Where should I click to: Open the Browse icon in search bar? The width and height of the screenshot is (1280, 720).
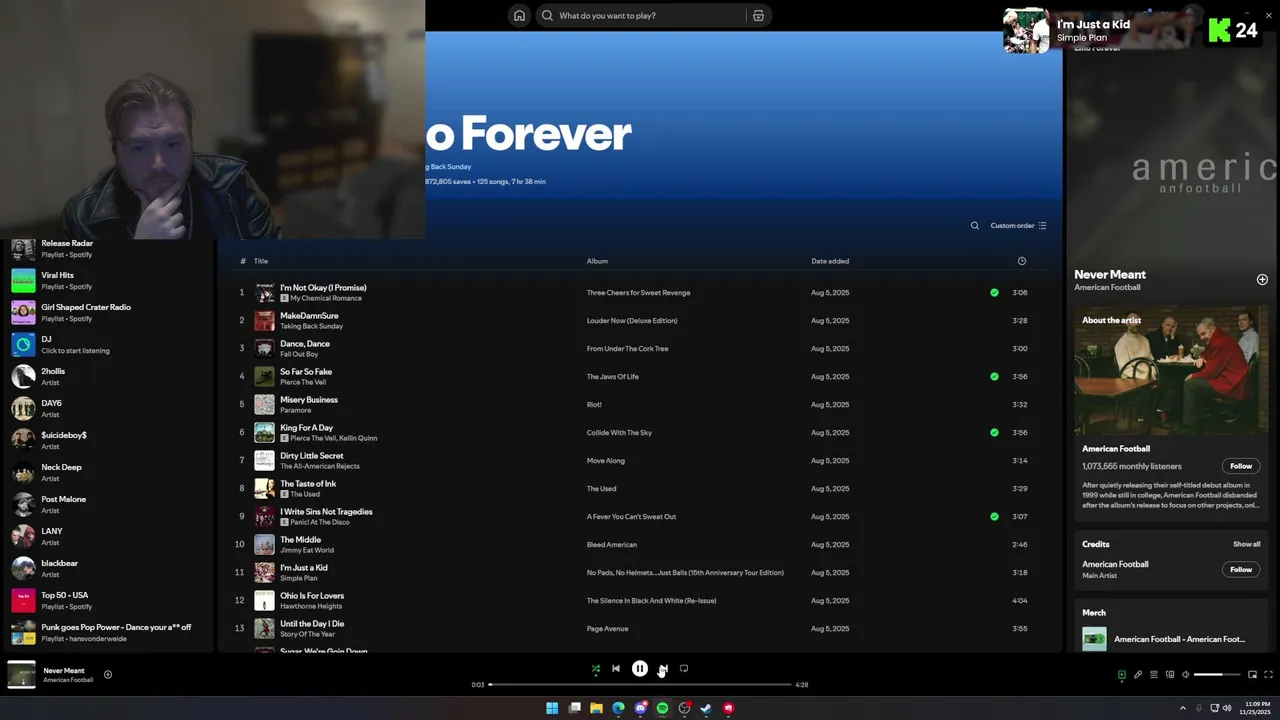(758, 15)
